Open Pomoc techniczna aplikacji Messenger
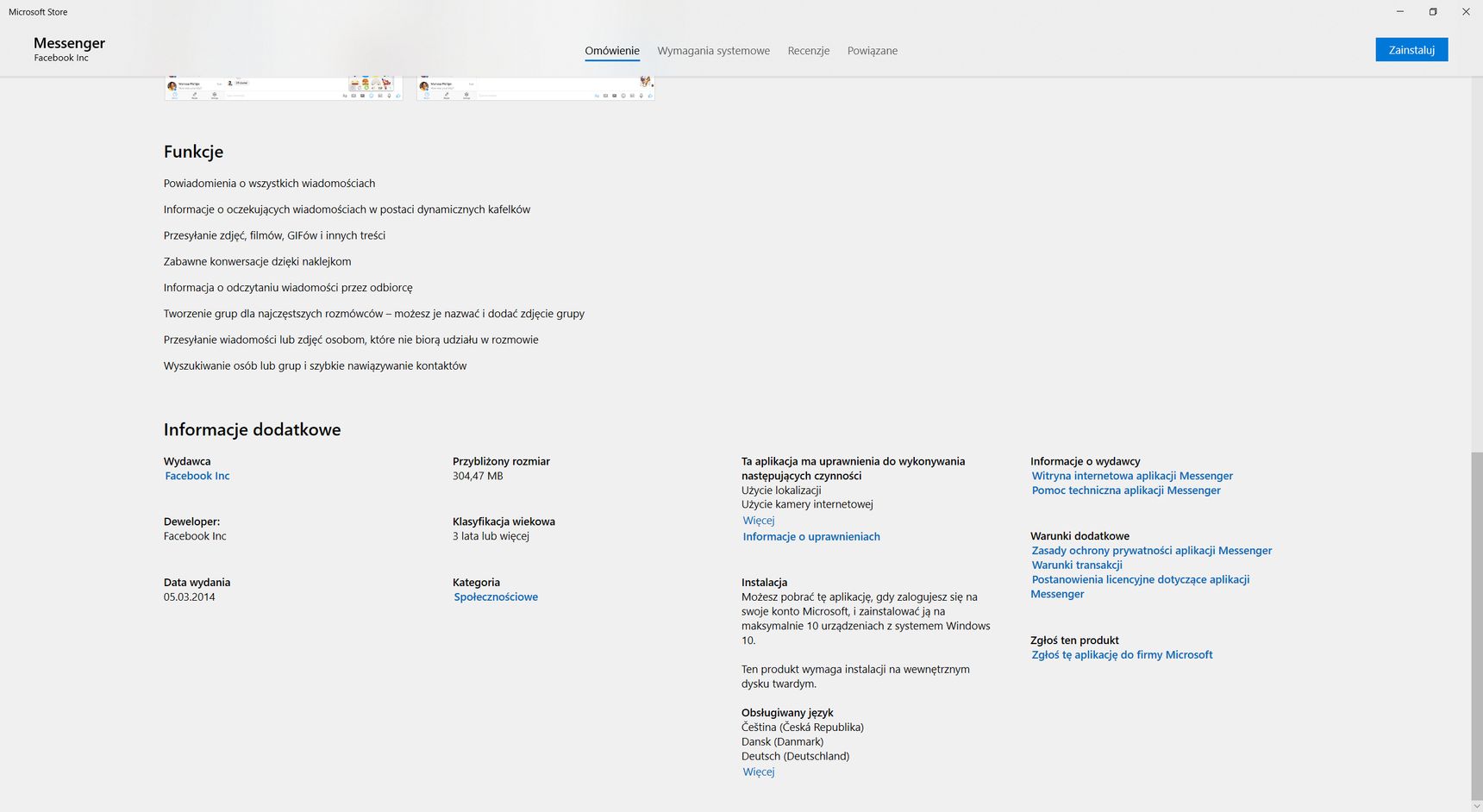The height and width of the screenshot is (812, 1483). [x=1126, y=490]
